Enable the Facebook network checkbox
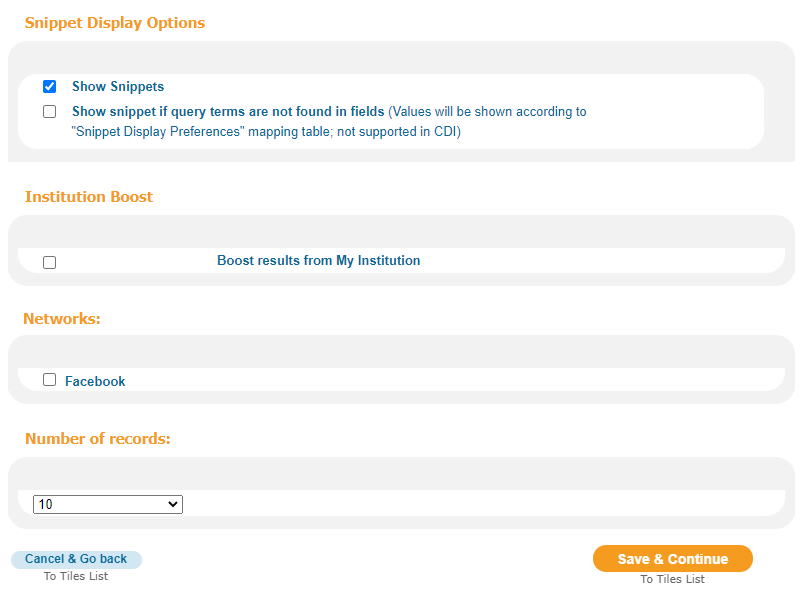Screen dimensions: 804x592 click(x=49, y=380)
